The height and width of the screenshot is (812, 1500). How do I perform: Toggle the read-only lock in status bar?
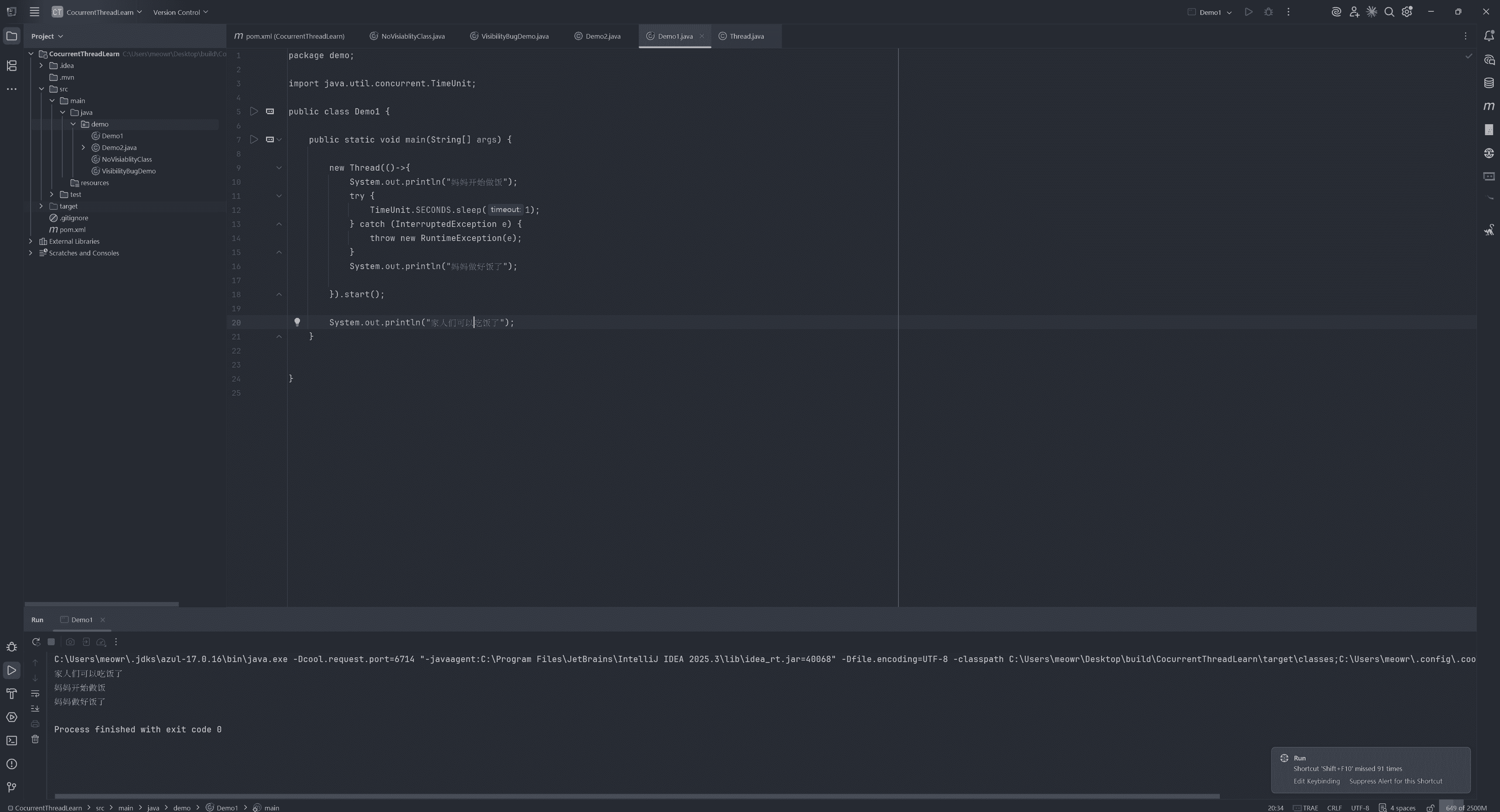[x=1430, y=807]
